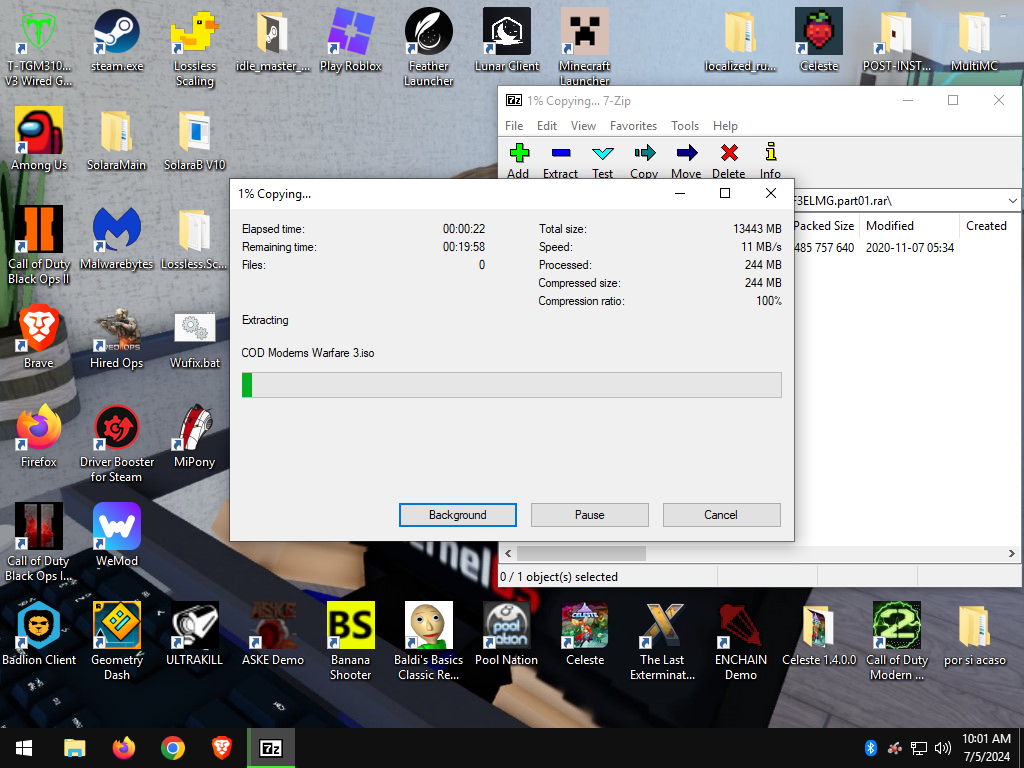1024x768 pixels.
Task: Sort by Modified column header
Action: click(909, 225)
